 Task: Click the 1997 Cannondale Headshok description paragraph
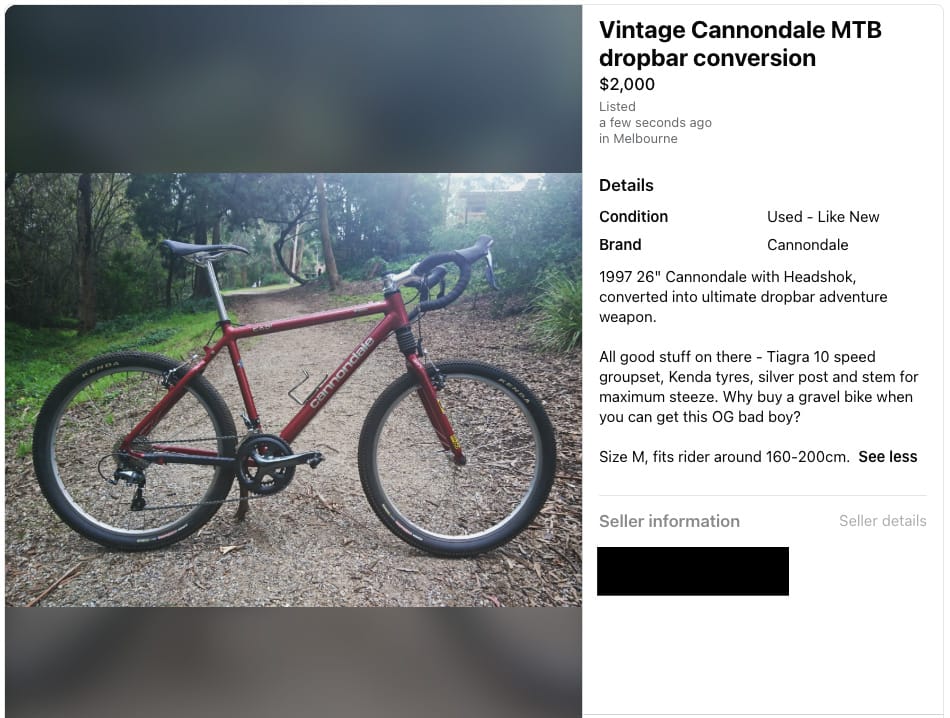(743, 297)
